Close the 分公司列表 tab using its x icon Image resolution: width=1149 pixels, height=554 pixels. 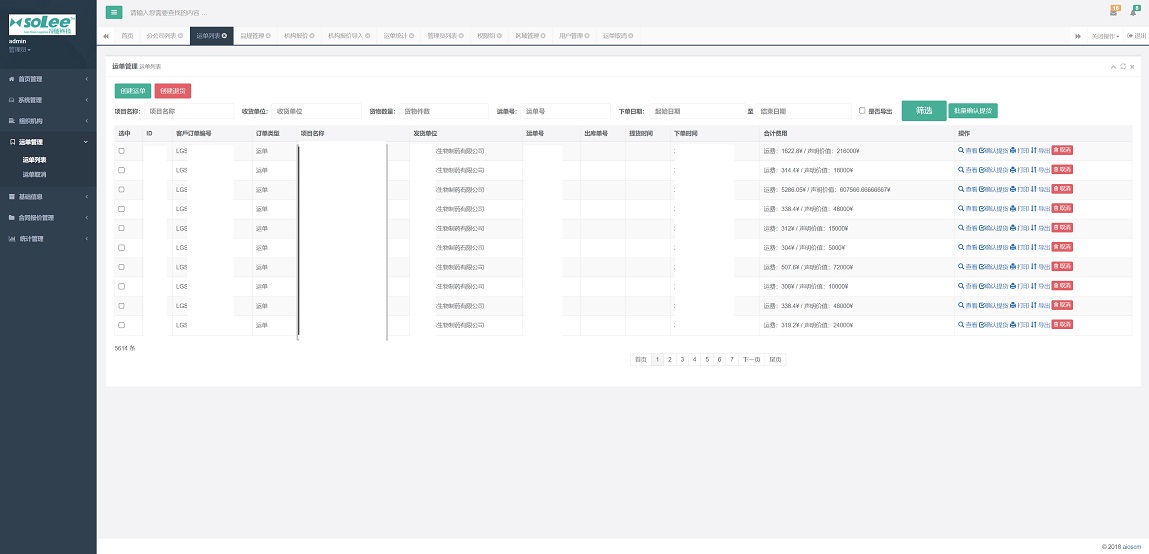coord(180,36)
